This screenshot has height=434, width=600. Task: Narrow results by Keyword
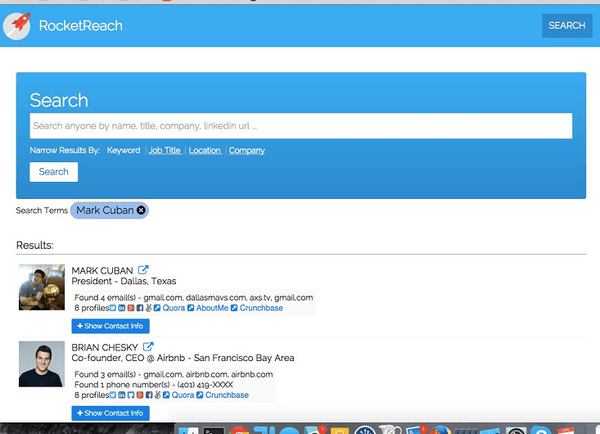(124, 150)
